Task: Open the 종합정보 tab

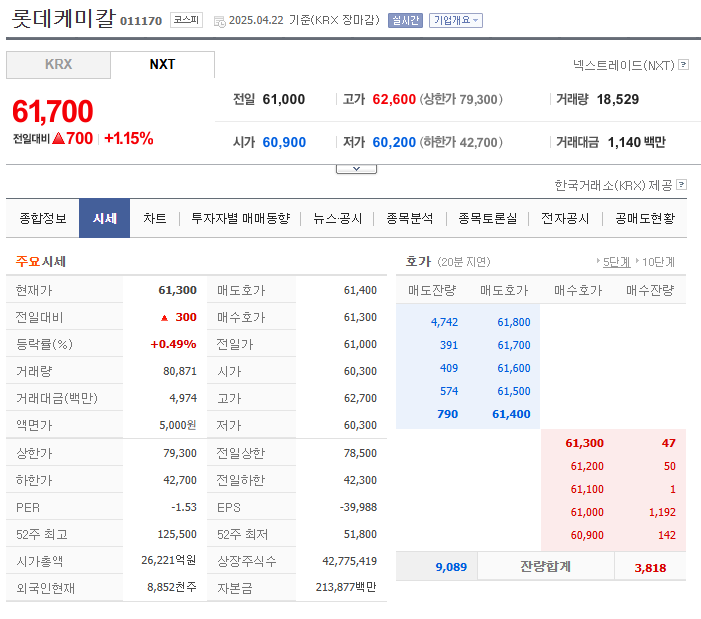Action: (x=43, y=218)
